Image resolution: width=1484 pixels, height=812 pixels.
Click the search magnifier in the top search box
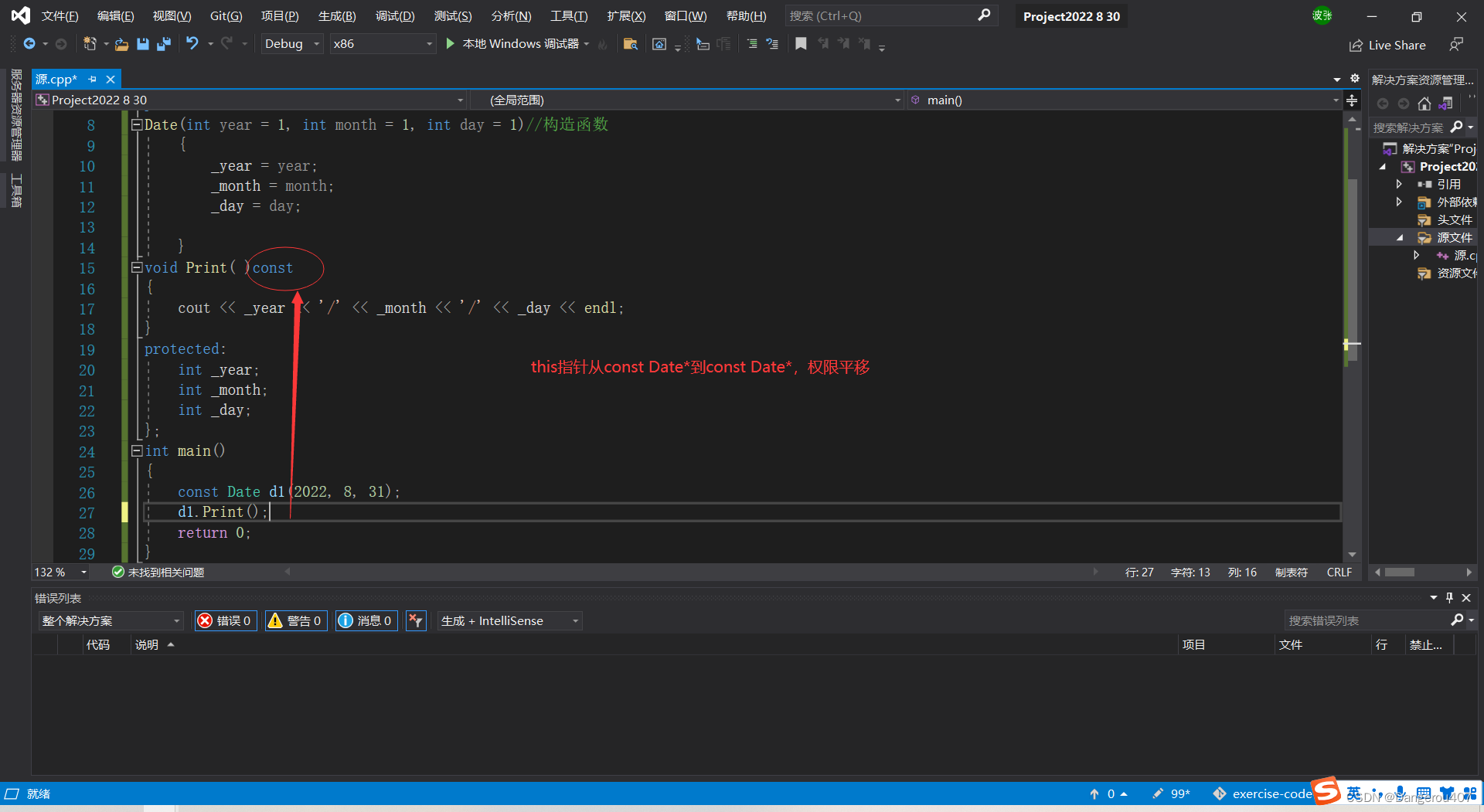984,15
